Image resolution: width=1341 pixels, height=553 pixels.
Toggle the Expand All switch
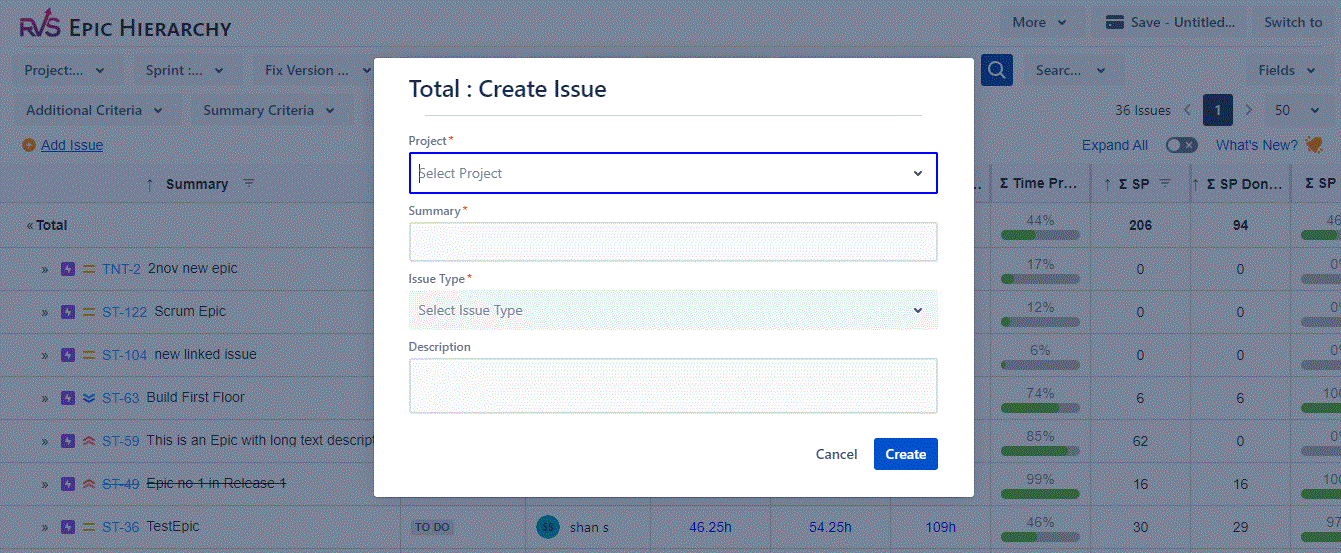pyautogui.click(x=1181, y=145)
